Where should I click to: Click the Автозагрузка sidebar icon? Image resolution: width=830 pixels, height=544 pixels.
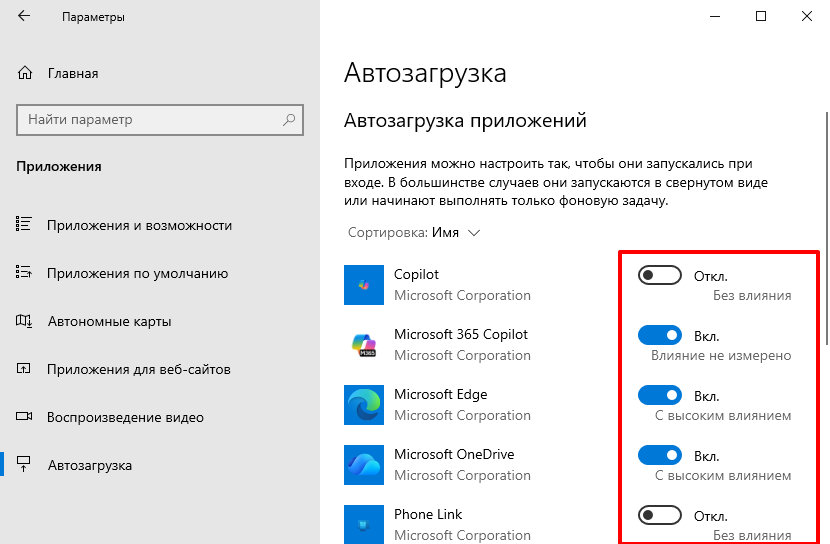pyautogui.click(x=24, y=464)
